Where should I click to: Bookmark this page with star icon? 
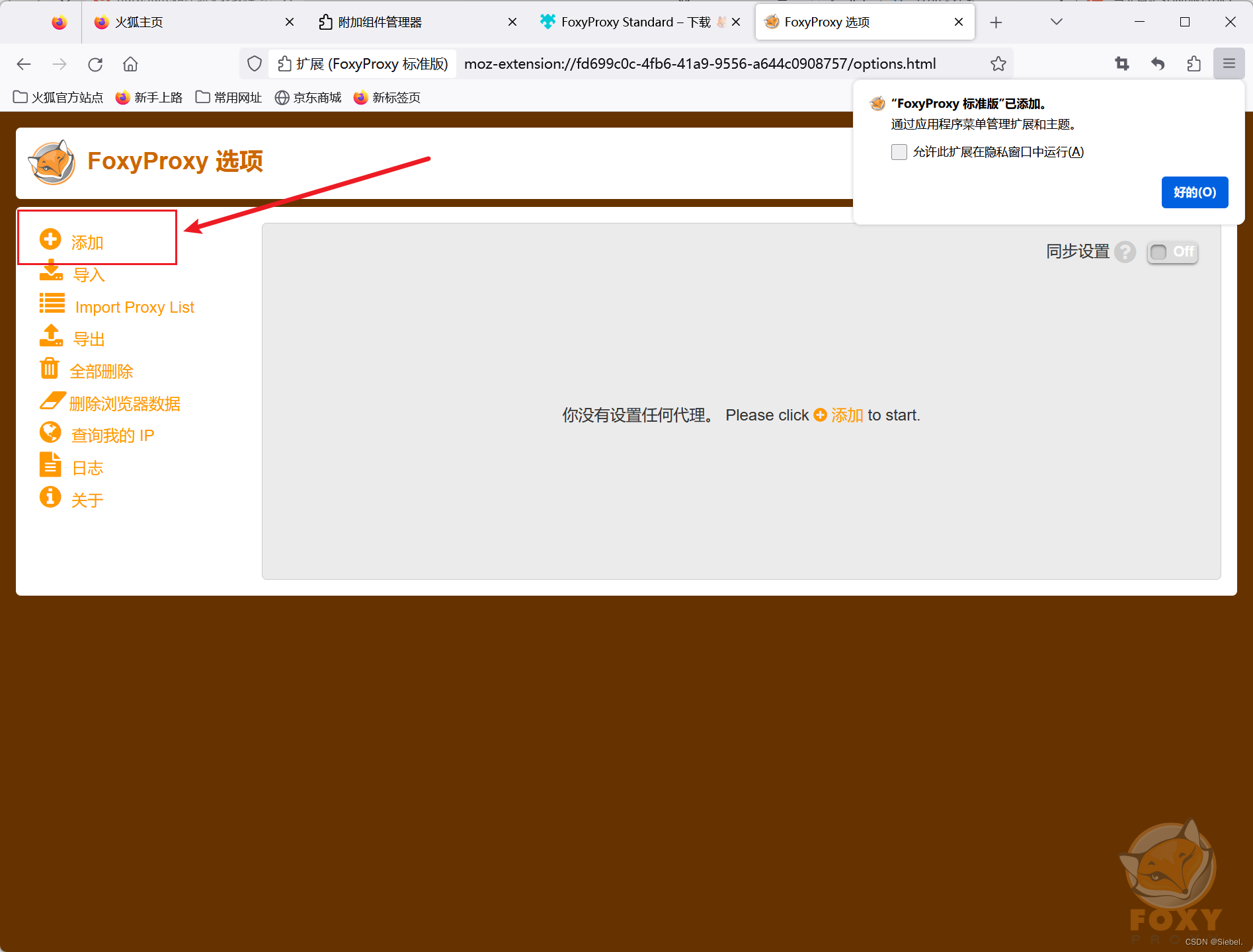(998, 64)
